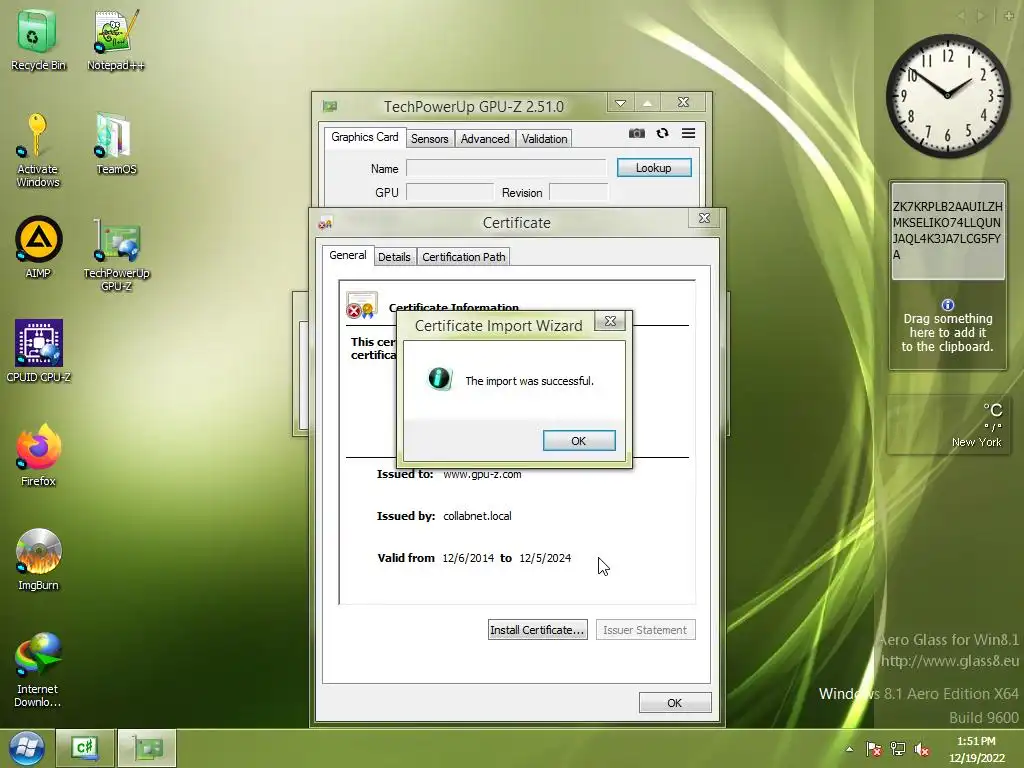The image size is (1024, 768).
Task: Select the Internet Download Manager desktop icon
Action: click(38, 670)
